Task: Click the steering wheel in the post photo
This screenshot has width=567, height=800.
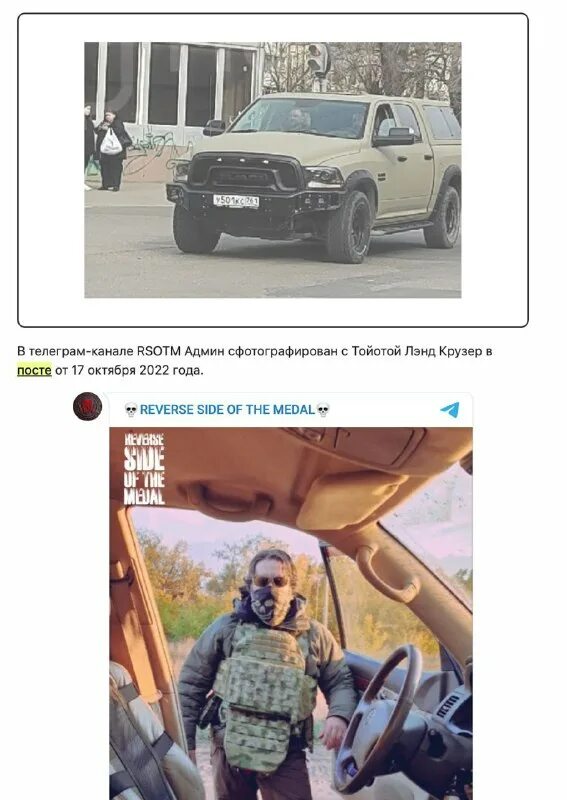Action: click(x=377, y=718)
